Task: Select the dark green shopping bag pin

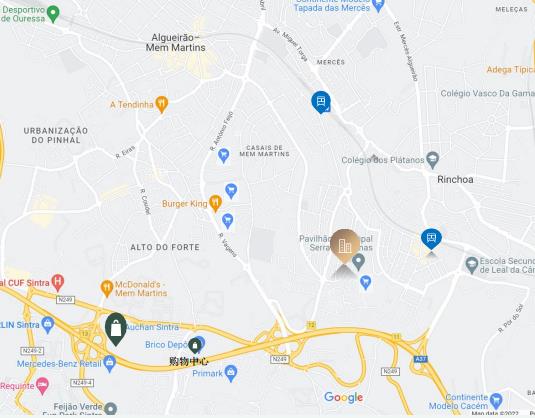Action: point(116,329)
